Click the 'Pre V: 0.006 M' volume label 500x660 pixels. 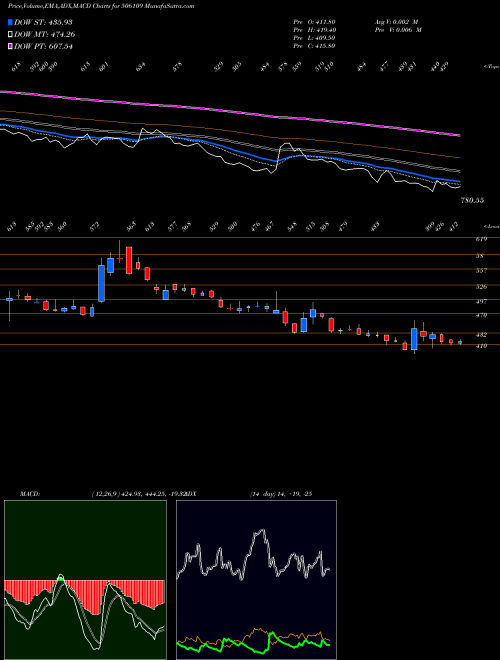pos(398,30)
